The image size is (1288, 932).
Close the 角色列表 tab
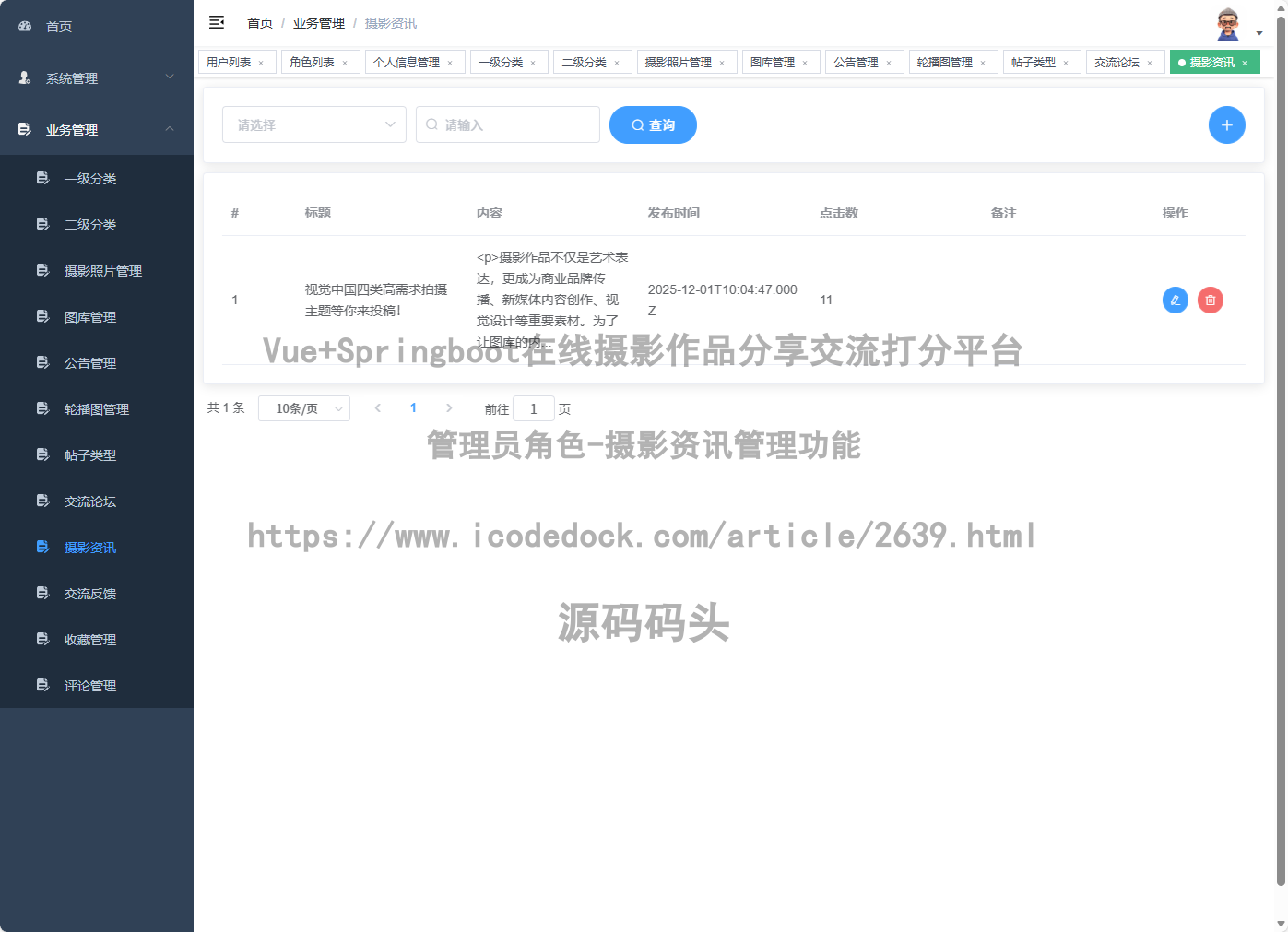coord(347,62)
